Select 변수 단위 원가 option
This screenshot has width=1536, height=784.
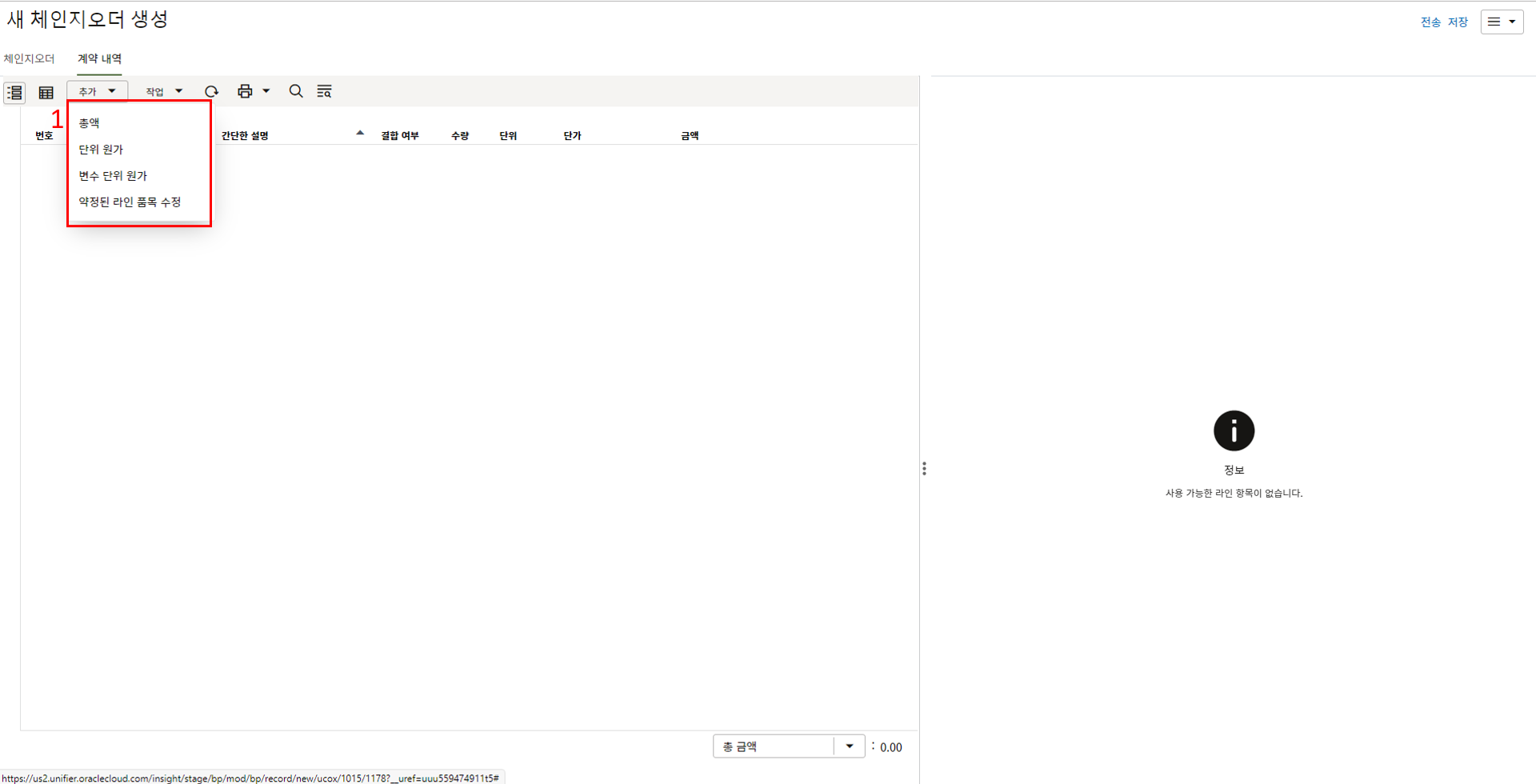point(113,176)
